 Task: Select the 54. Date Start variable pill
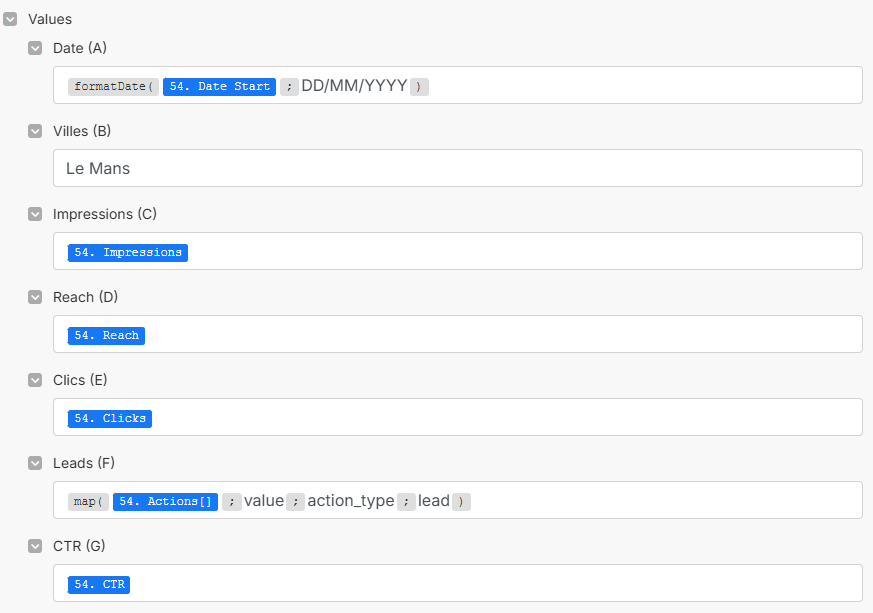tap(219, 86)
